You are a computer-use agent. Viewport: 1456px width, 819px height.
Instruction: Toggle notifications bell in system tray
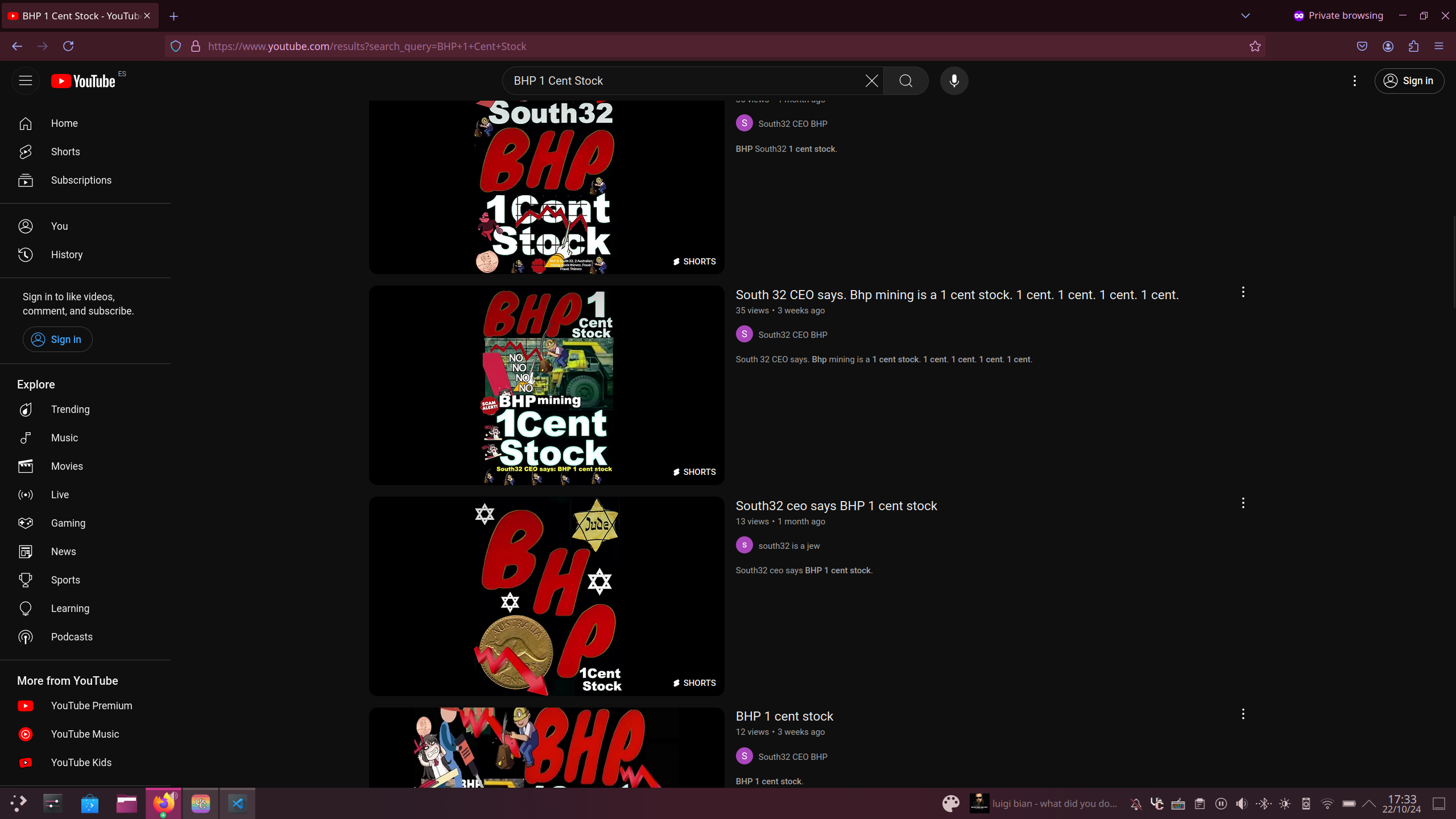[x=1136, y=804]
